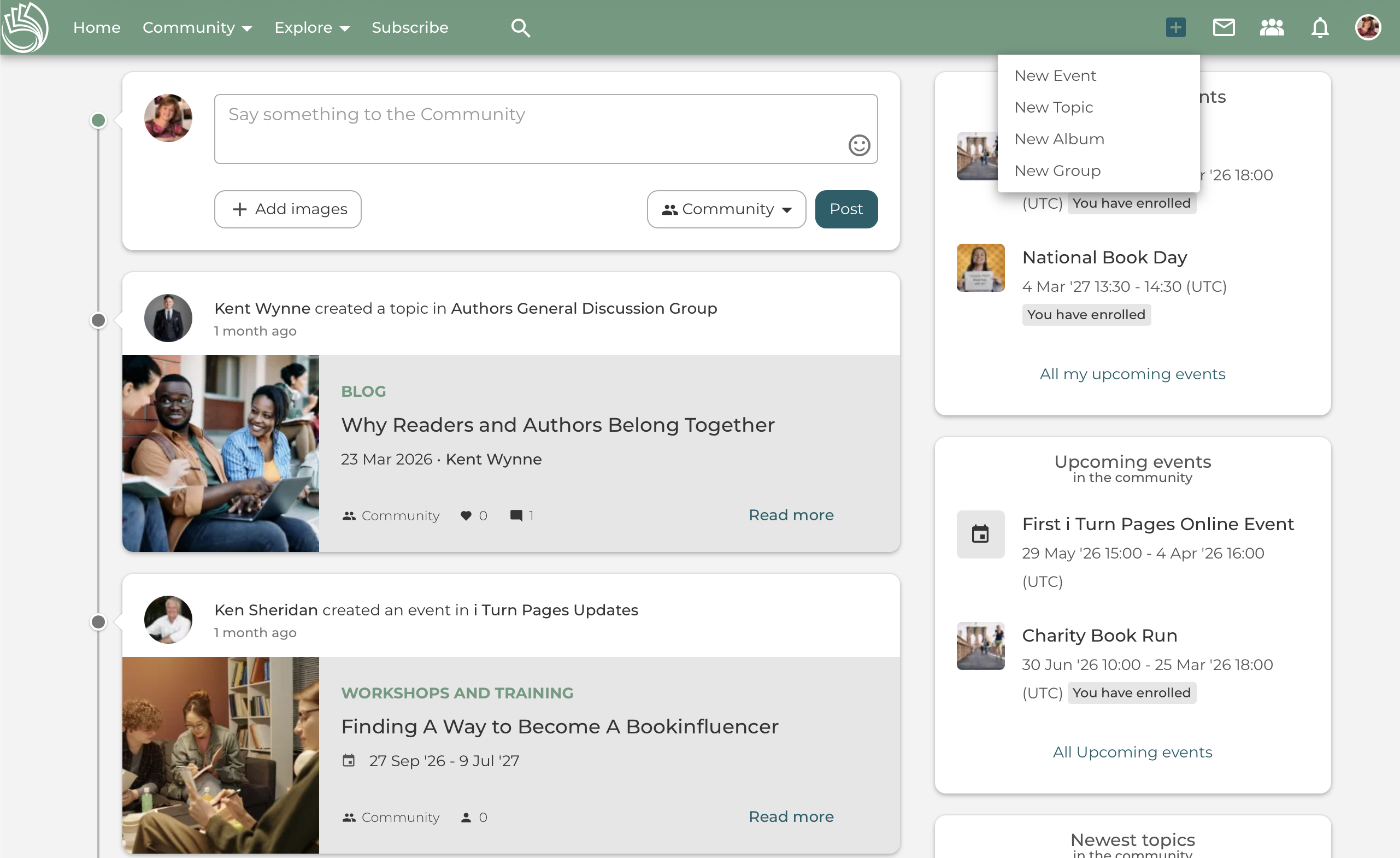Open i Turn Pages Updates group link
This screenshot has height=858, width=1400.
[x=556, y=610]
